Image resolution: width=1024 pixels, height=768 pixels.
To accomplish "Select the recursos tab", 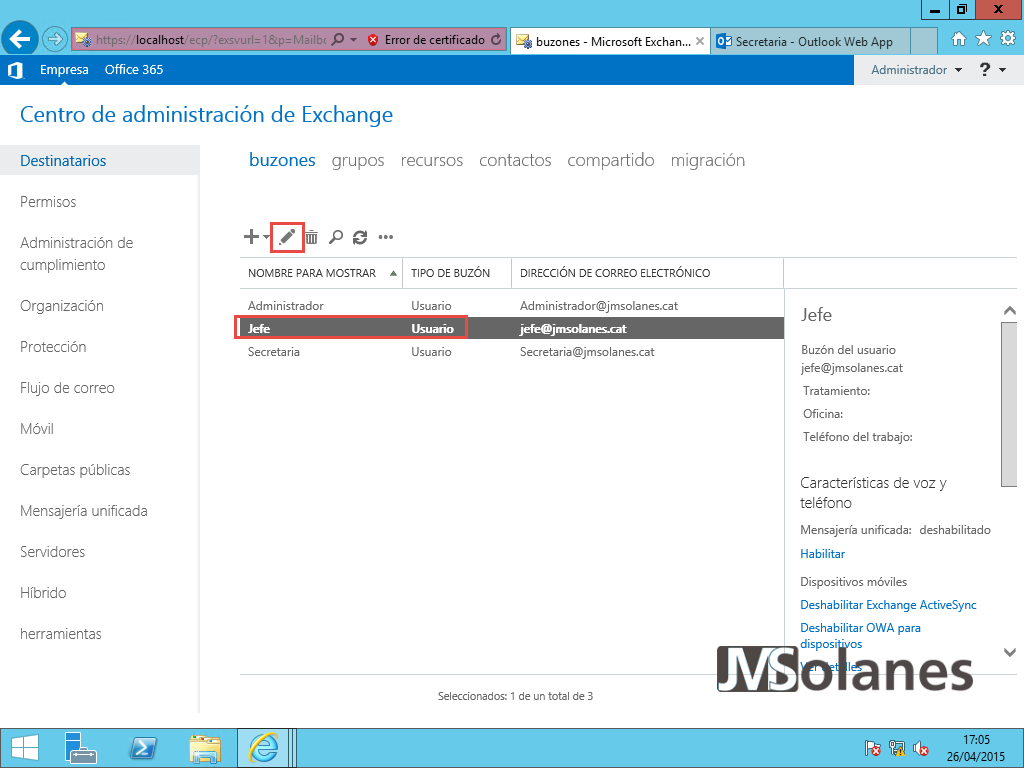I will tap(432, 161).
